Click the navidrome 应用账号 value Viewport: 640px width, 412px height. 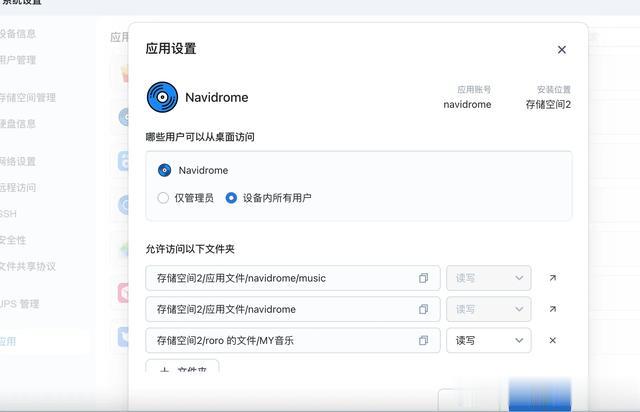[x=467, y=105]
